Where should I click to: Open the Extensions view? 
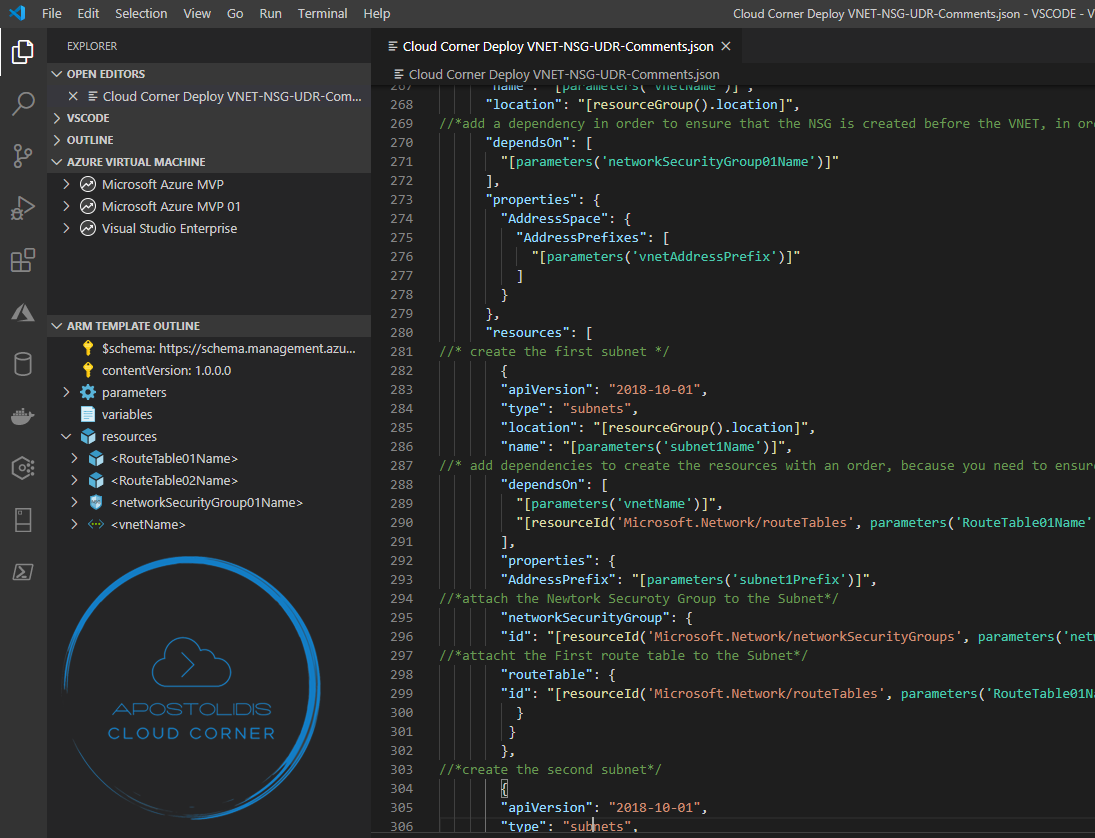[x=23, y=261]
